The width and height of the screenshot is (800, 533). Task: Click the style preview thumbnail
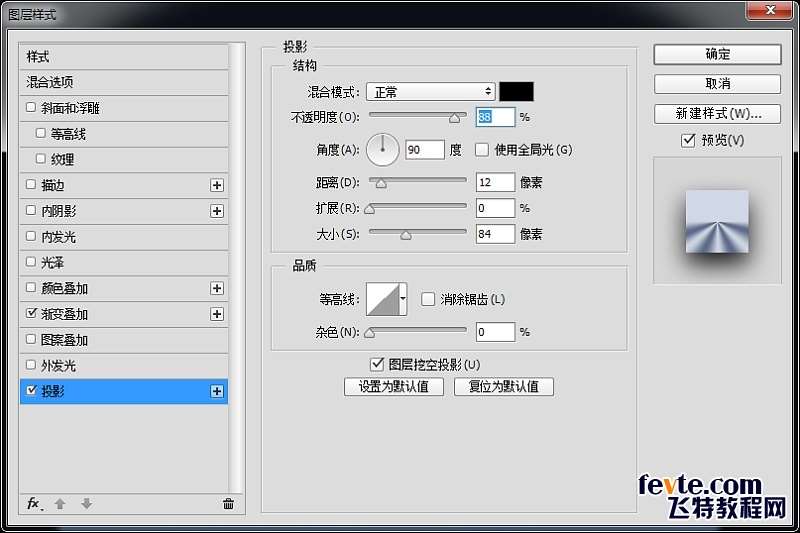tap(717, 220)
